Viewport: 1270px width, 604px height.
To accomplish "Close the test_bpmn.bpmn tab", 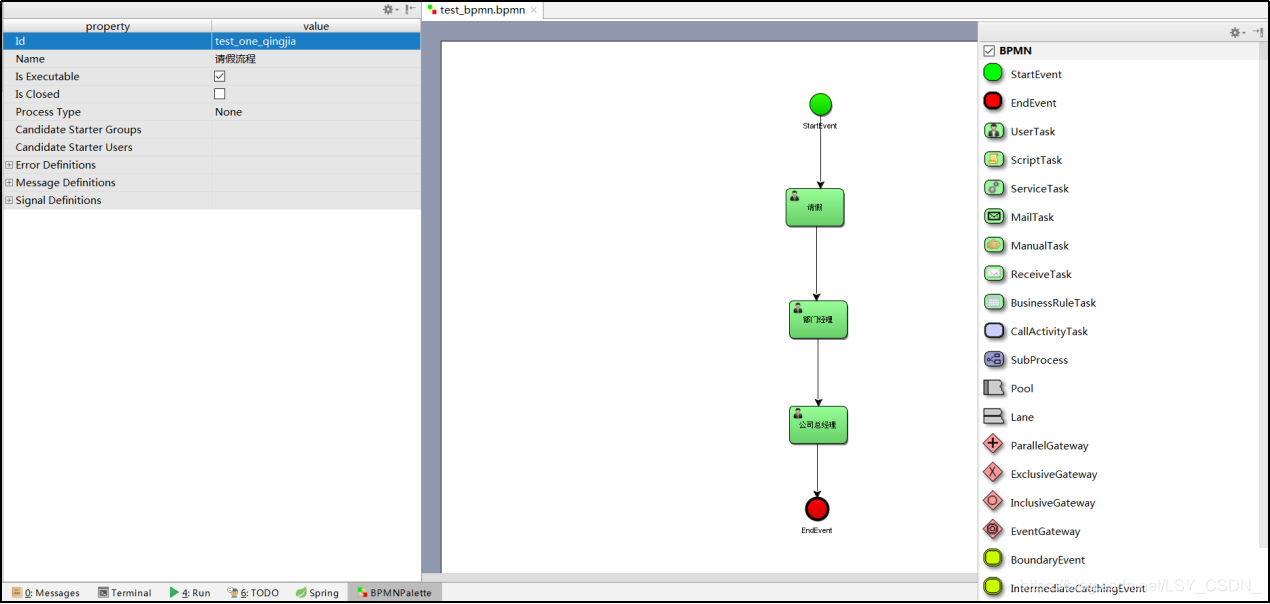I will [534, 10].
